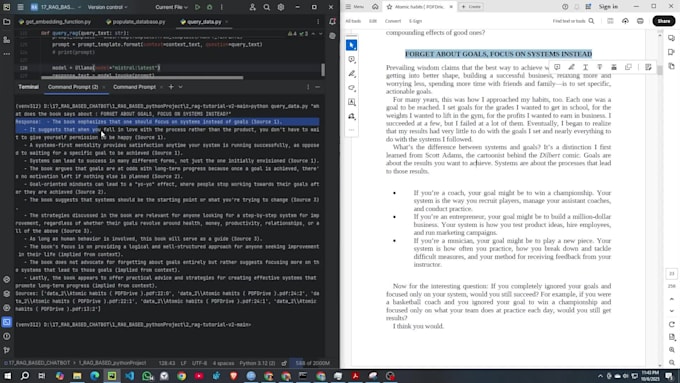Select the Draw freehand tool in Acrobat sidebar

tap(352, 88)
